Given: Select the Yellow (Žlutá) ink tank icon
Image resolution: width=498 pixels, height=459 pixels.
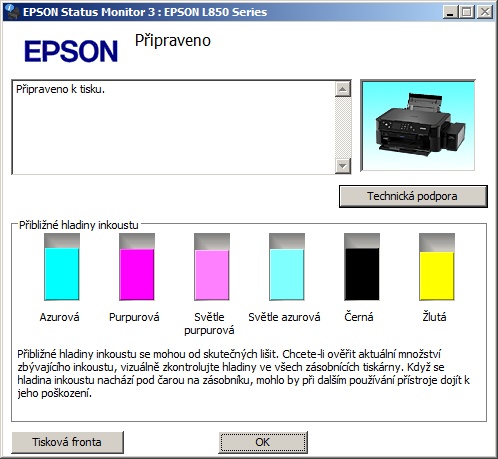Looking at the screenshot, I should pos(437,267).
